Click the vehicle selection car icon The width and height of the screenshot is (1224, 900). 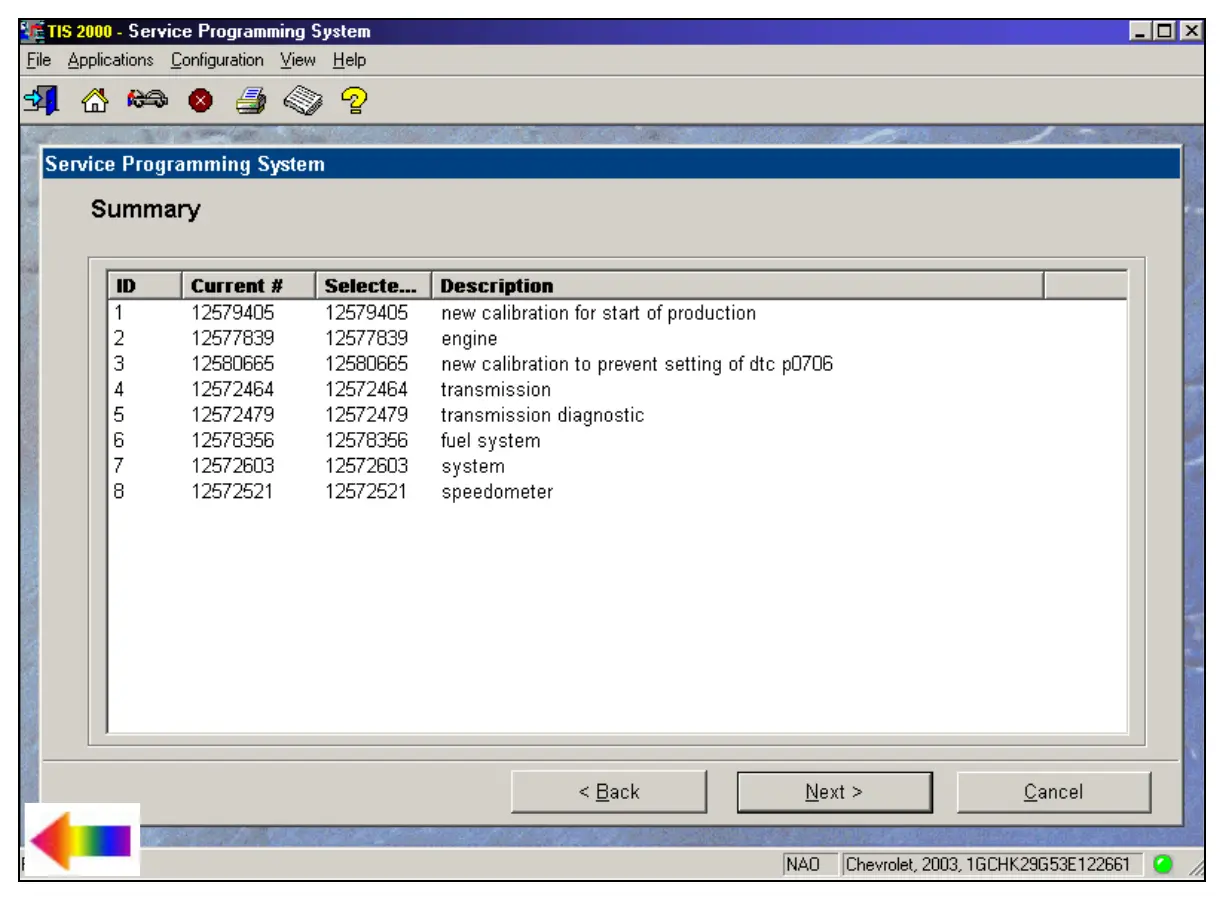147,100
